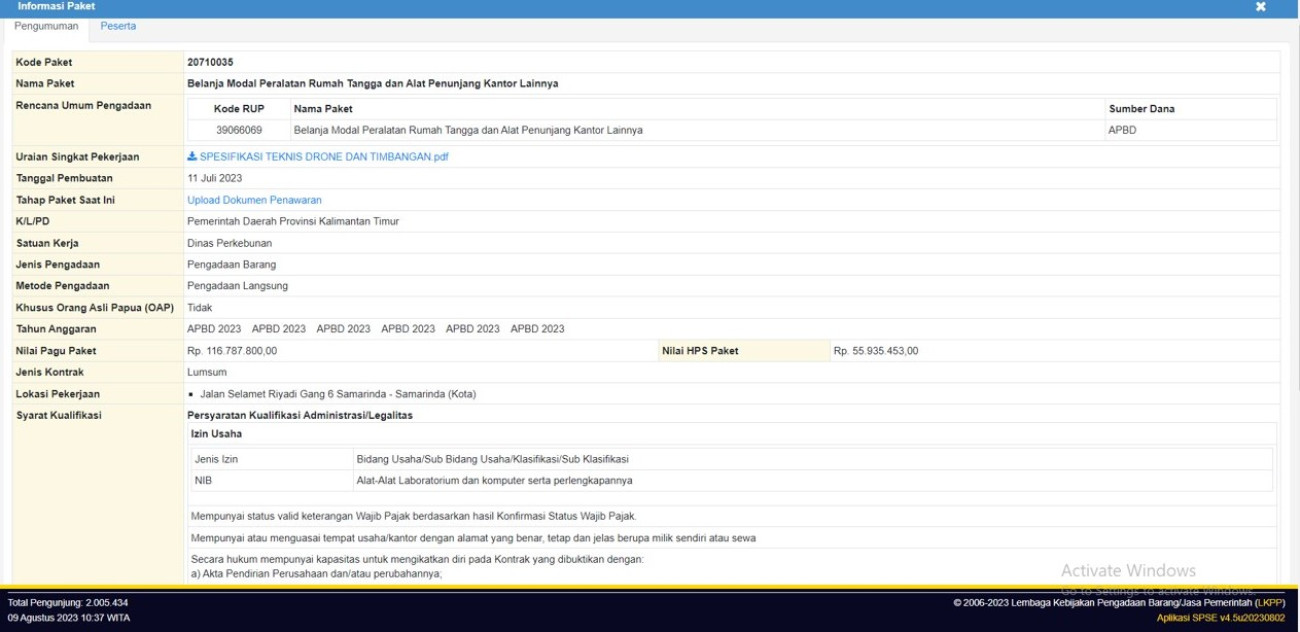Click the Nilai Pagu Paket amount

coord(232,351)
